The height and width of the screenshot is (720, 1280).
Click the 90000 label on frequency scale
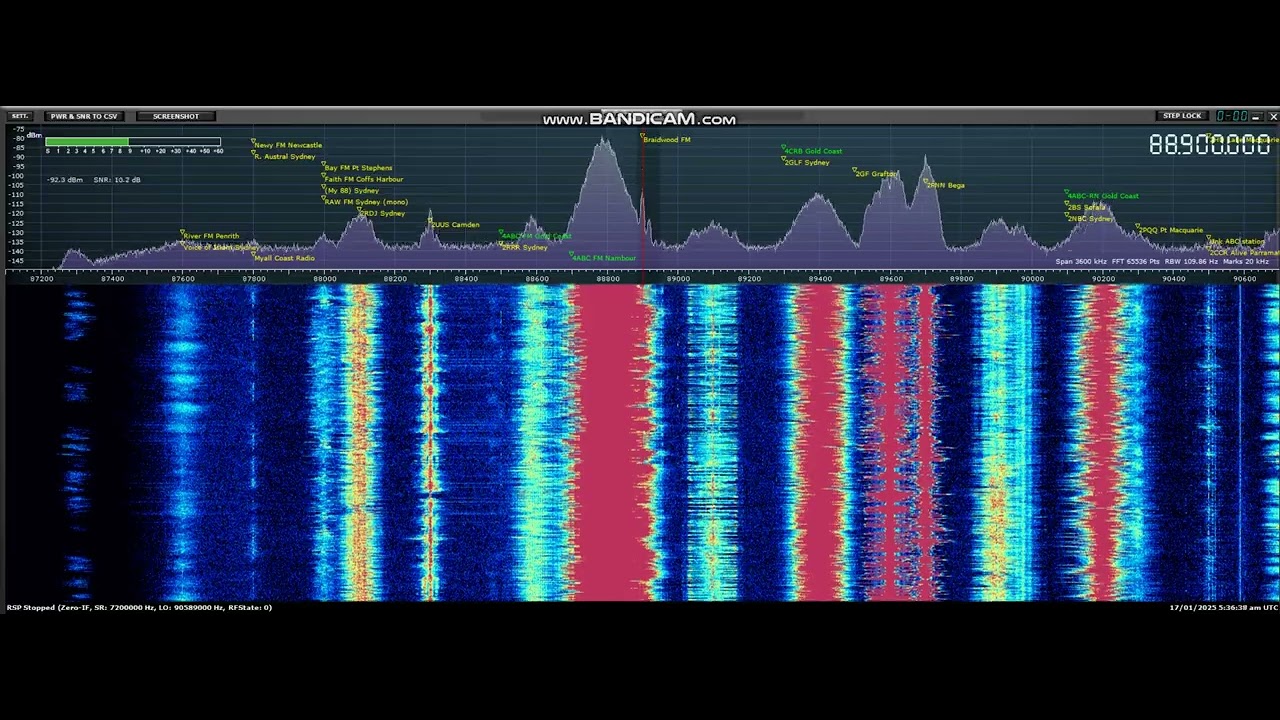tap(1033, 278)
